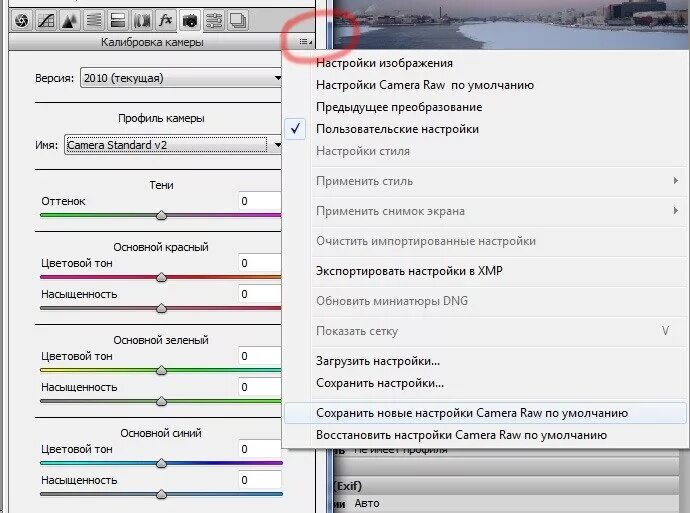Click the Авто value text
The height and width of the screenshot is (513, 690).
tap(367, 503)
